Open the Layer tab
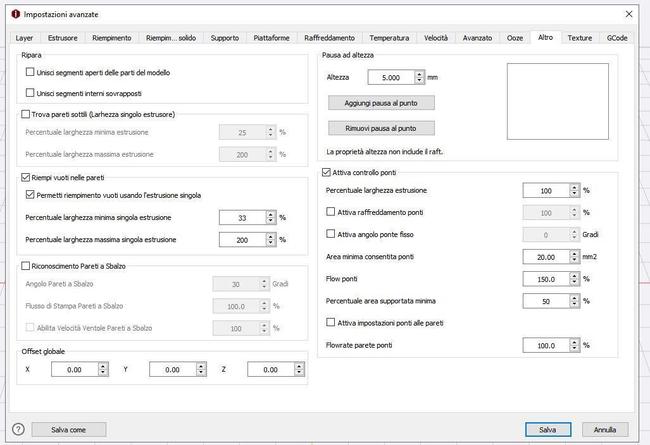Image resolution: width=650 pixels, height=445 pixels. coord(25,38)
